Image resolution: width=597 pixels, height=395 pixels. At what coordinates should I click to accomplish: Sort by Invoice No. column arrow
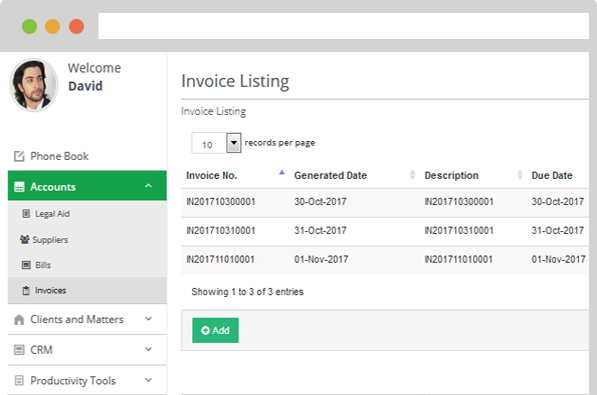(282, 173)
